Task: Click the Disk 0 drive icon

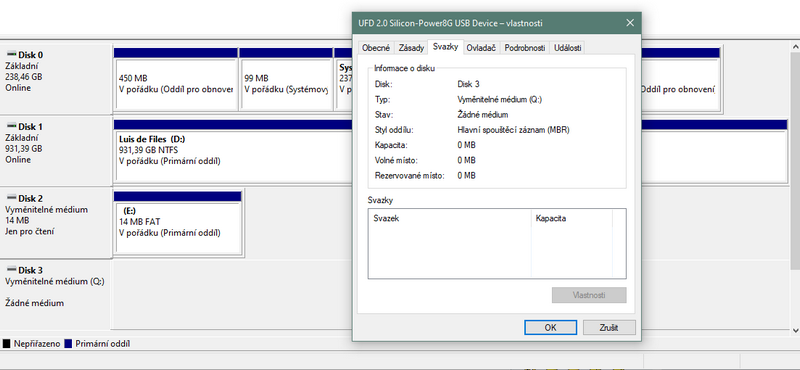Action: tap(11, 54)
